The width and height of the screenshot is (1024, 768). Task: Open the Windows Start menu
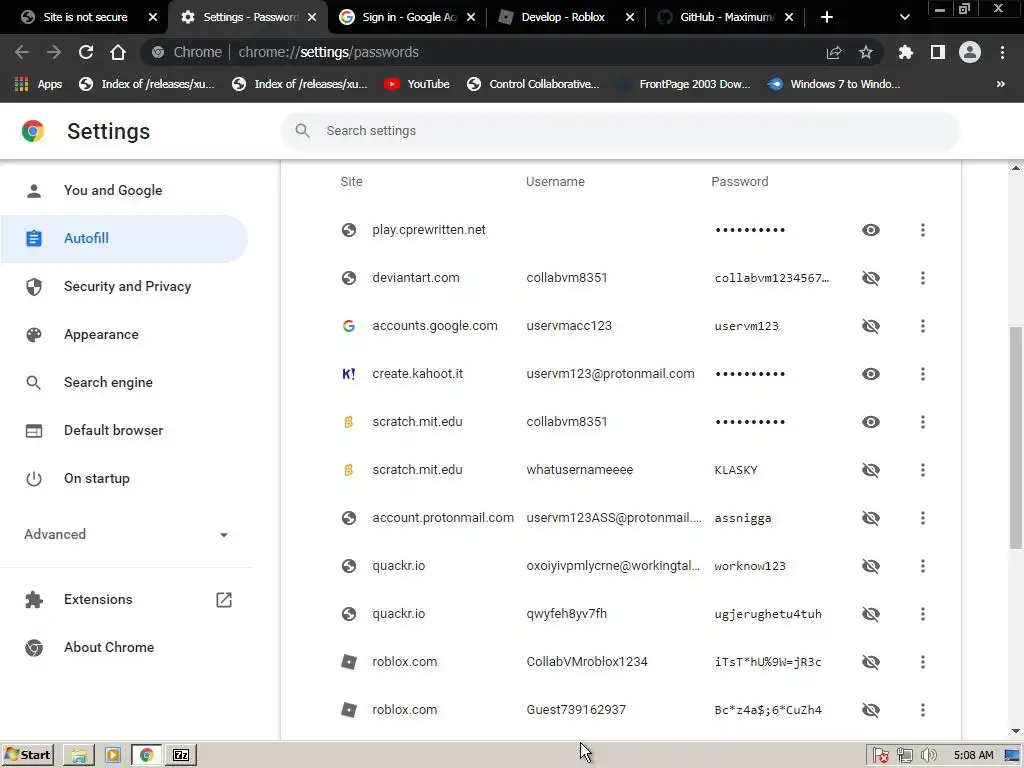click(x=27, y=755)
